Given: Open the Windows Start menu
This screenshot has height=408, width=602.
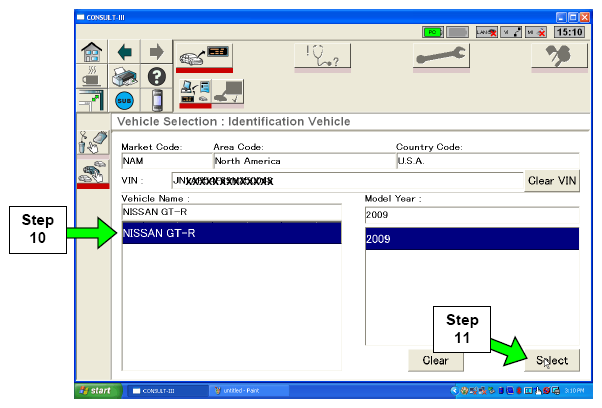Looking at the screenshot, I should (95, 390).
